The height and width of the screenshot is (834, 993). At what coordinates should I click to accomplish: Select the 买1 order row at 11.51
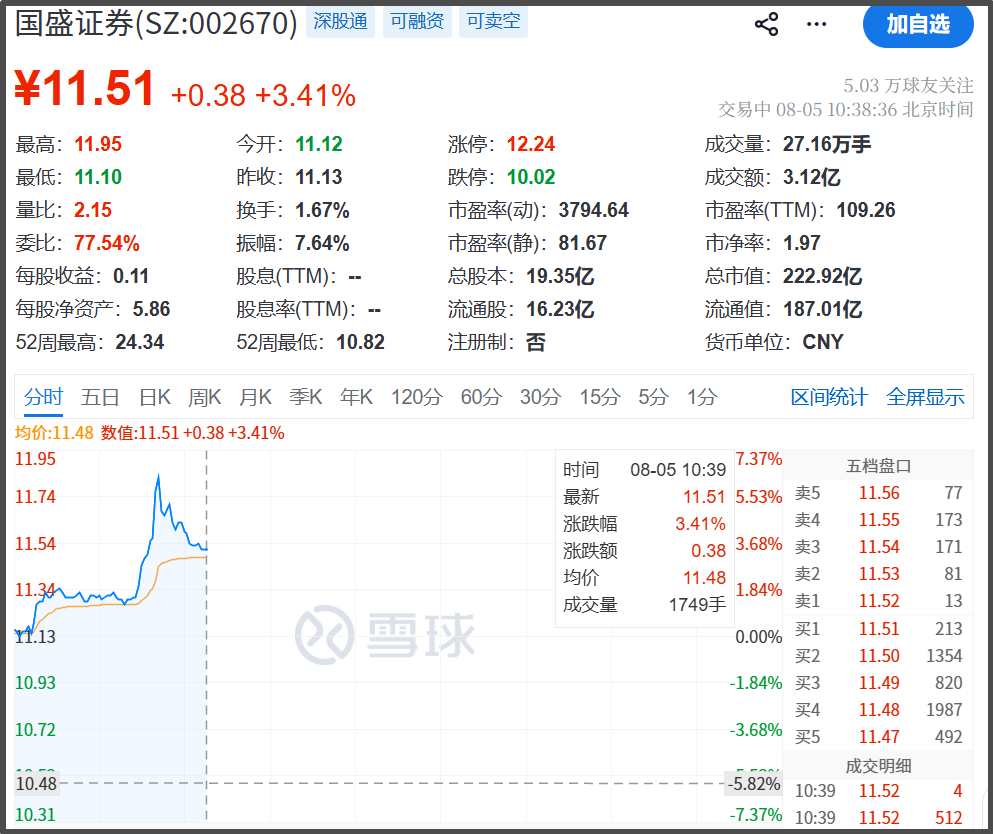[878, 629]
